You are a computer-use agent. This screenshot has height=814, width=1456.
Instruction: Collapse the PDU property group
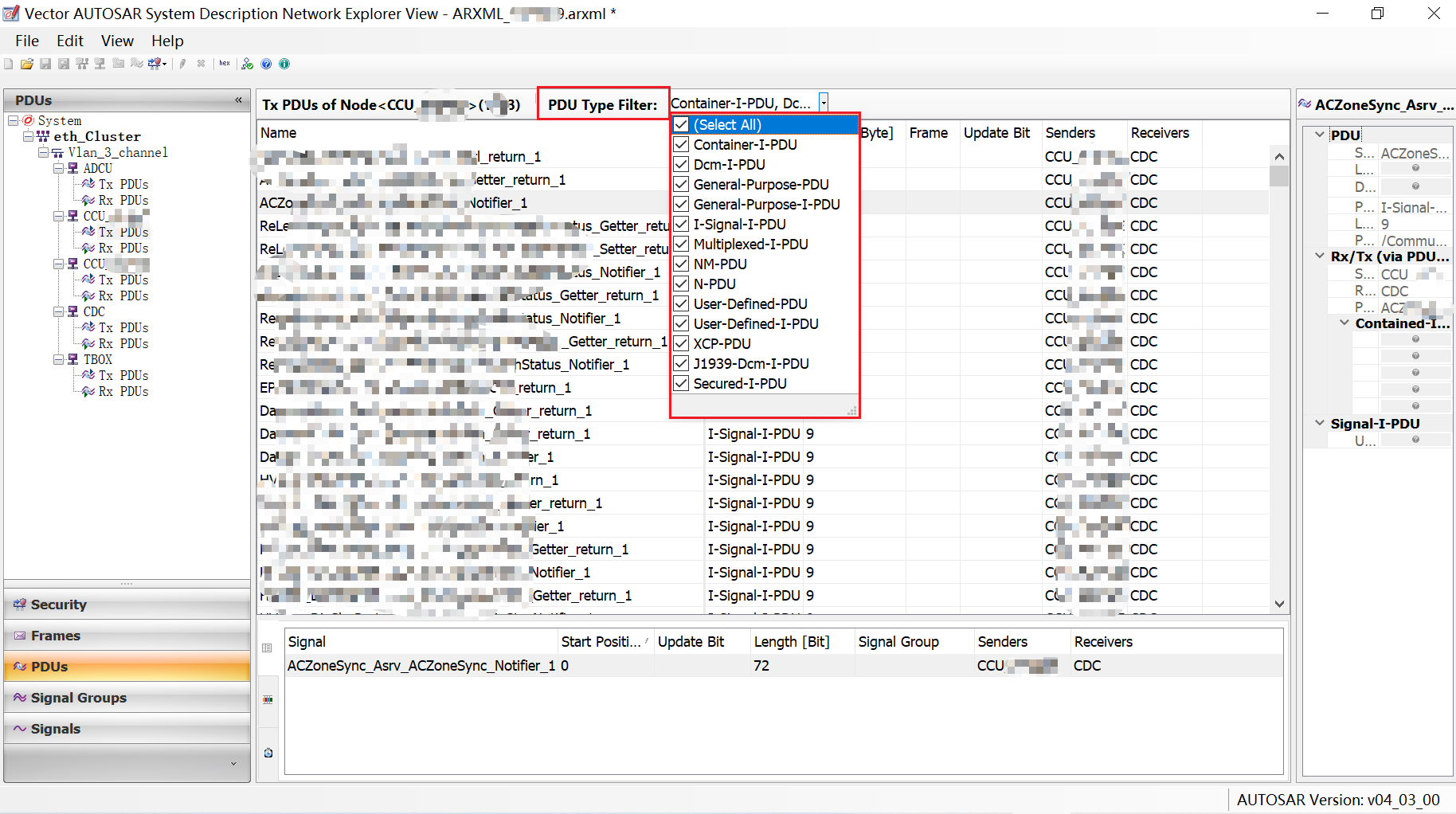(x=1320, y=135)
